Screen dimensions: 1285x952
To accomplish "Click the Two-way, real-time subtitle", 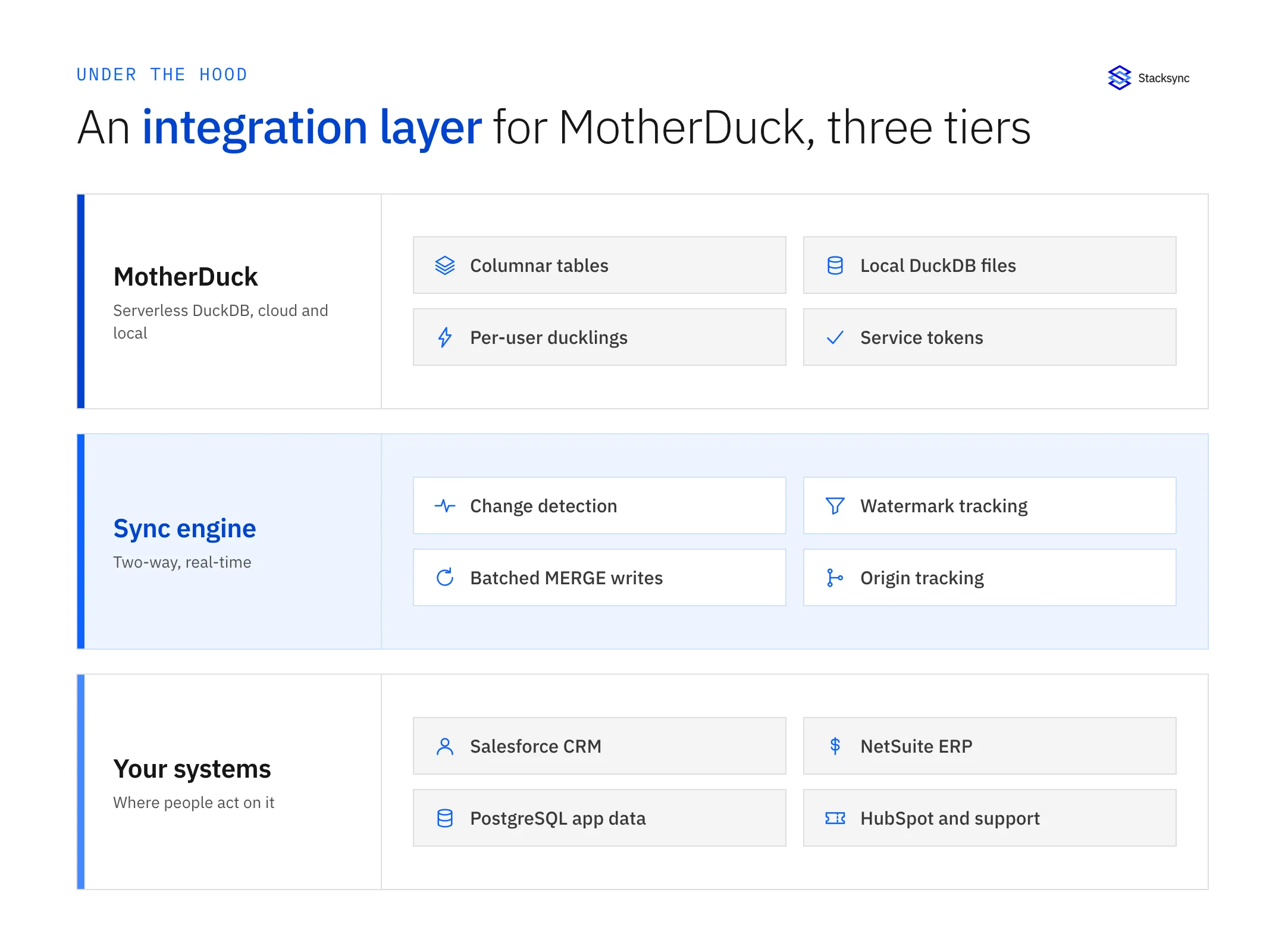I will [x=182, y=562].
